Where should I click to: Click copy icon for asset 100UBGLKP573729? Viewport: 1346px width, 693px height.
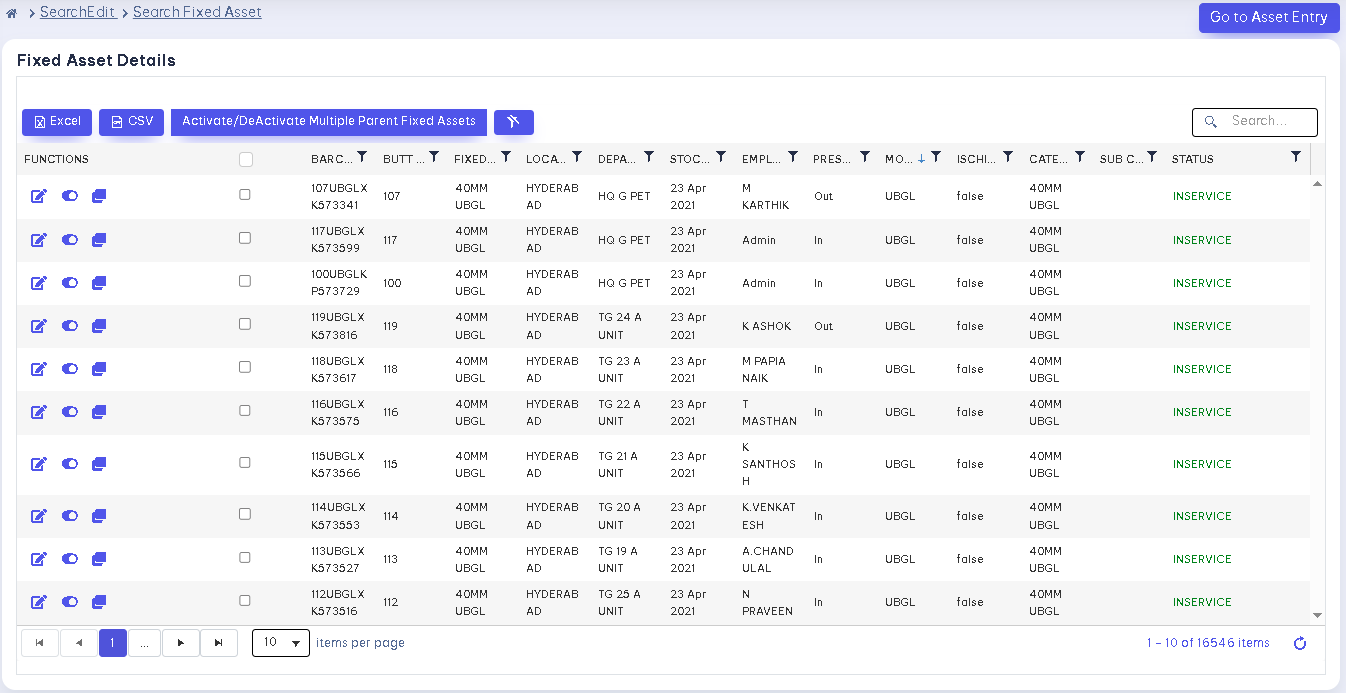pyautogui.click(x=99, y=283)
